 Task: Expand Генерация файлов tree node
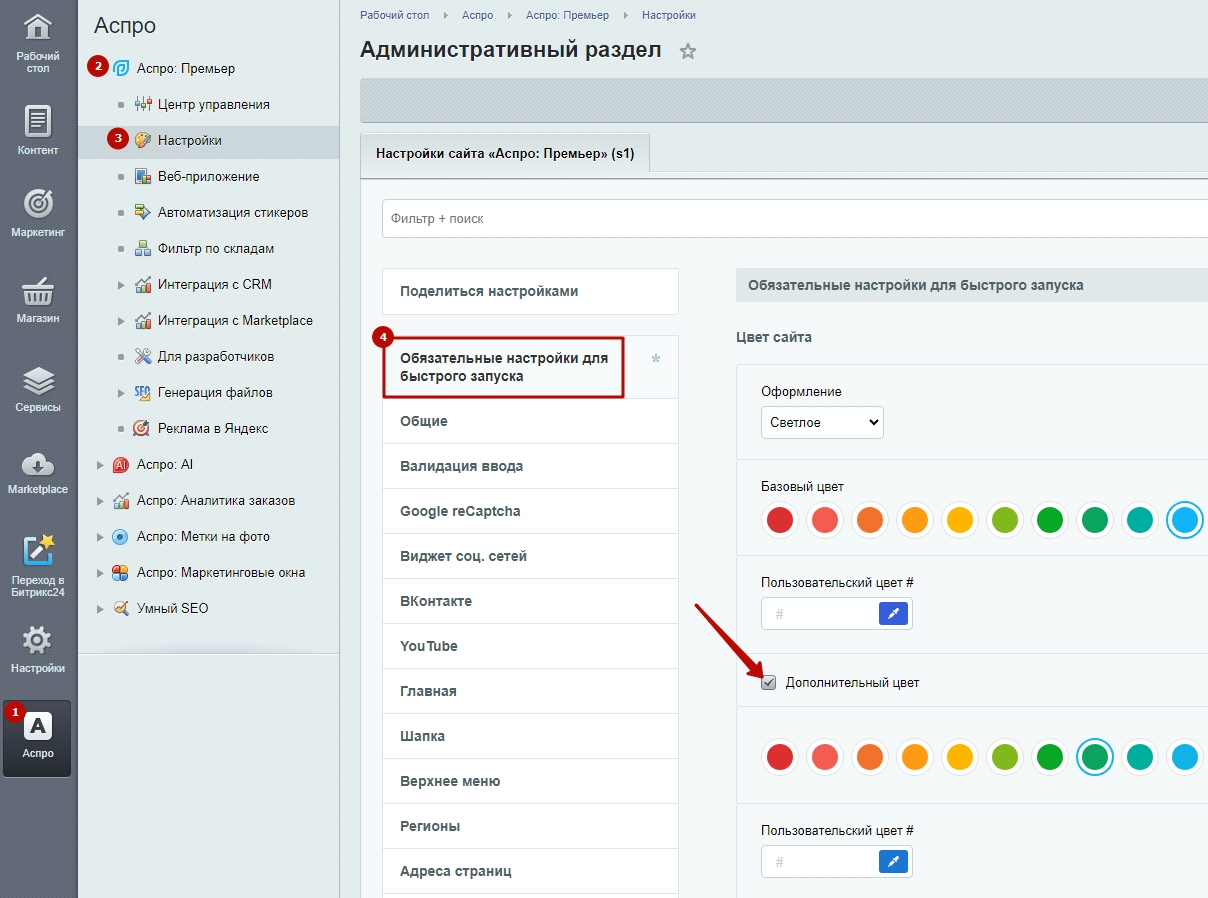(x=121, y=393)
